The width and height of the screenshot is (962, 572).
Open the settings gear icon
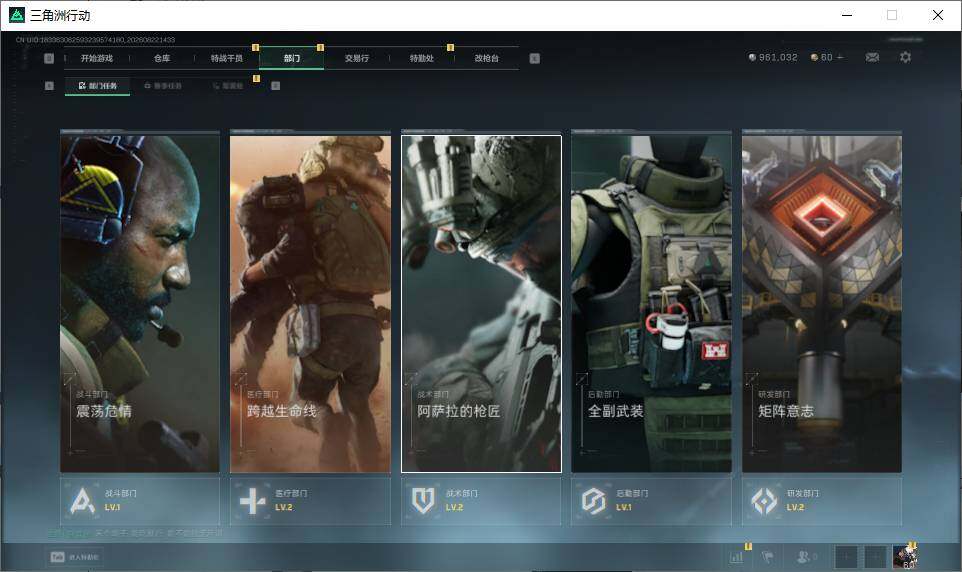pyautogui.click(x=905, y=57)
